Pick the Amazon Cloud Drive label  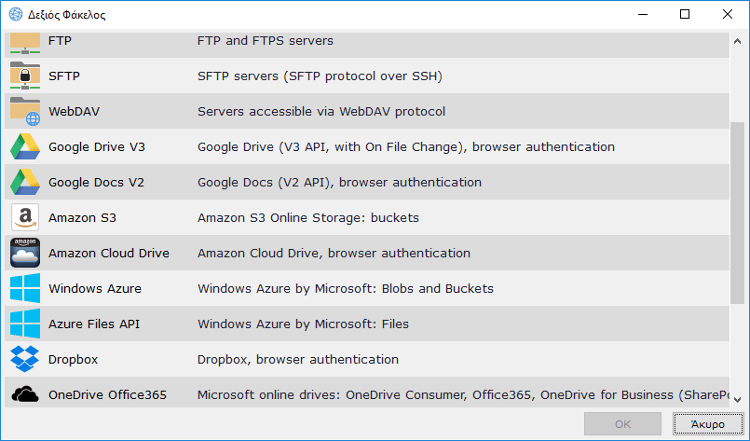[x=109, y=253]
